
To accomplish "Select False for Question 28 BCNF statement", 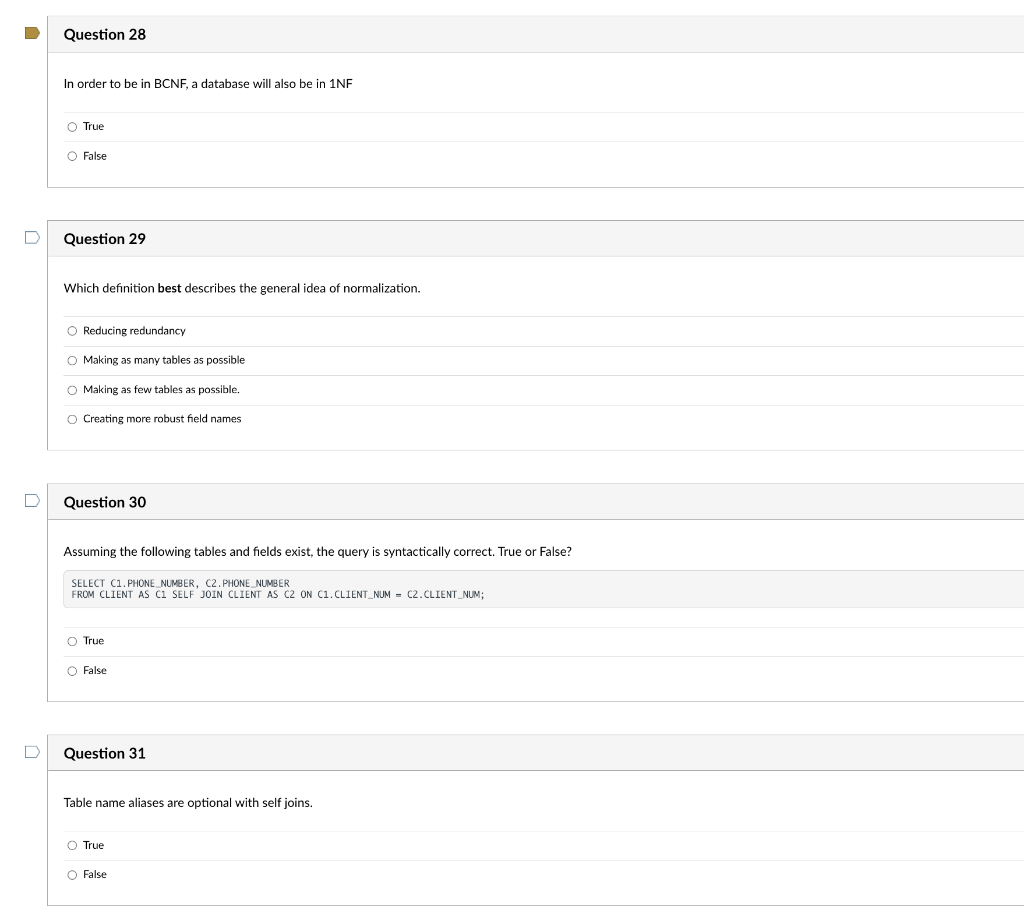I will click(x=72, y=156).
